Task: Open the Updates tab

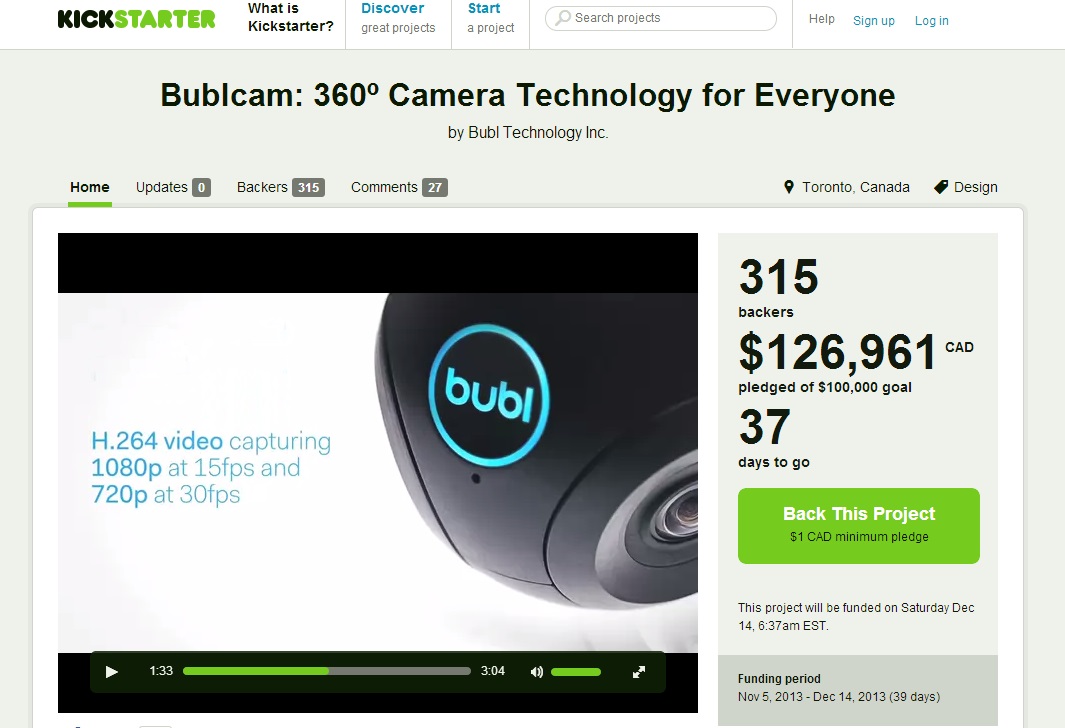Action: pyautogui.click(x=173, y=187)
